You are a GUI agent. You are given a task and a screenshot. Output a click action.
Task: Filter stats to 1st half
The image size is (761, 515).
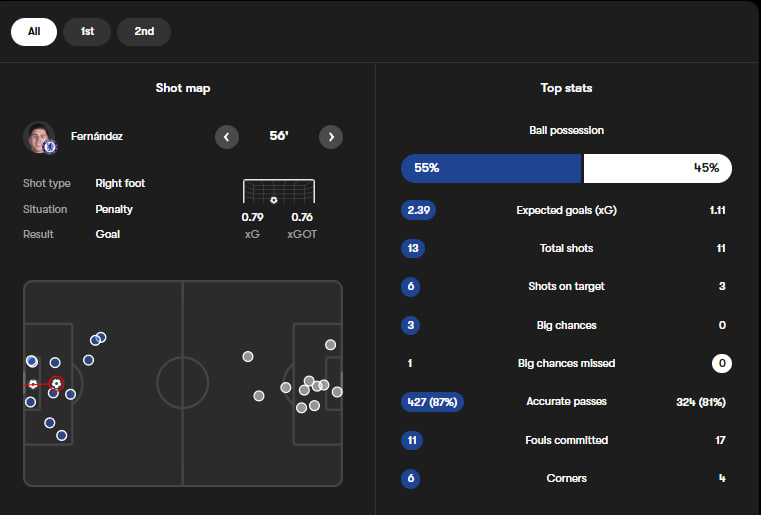coord(88,31)
